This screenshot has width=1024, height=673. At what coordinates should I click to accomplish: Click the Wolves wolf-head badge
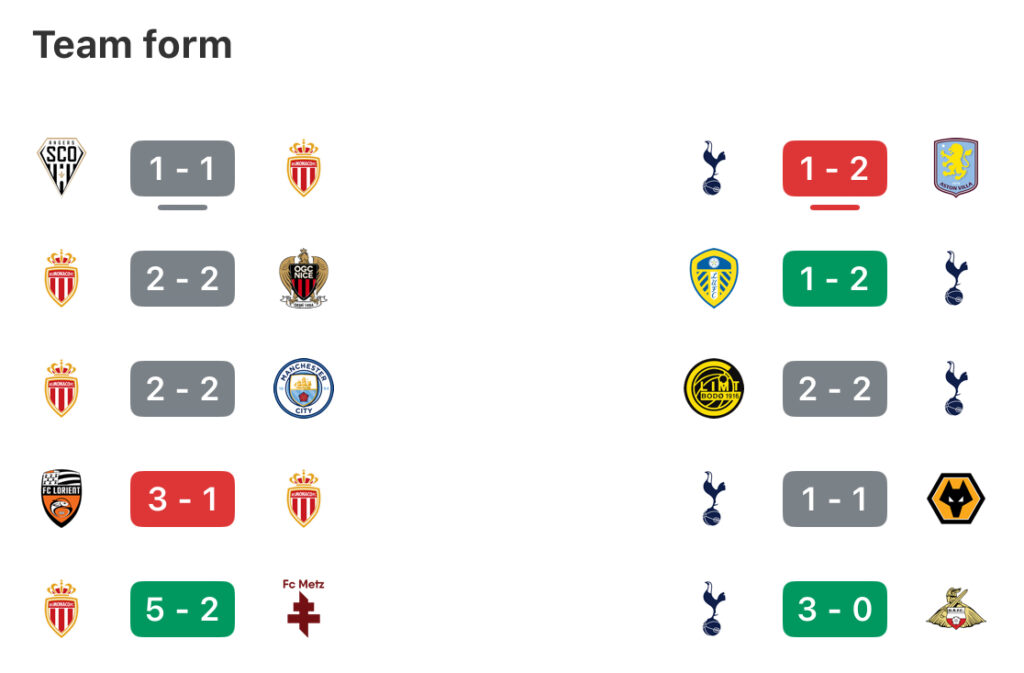coord(955,498)
